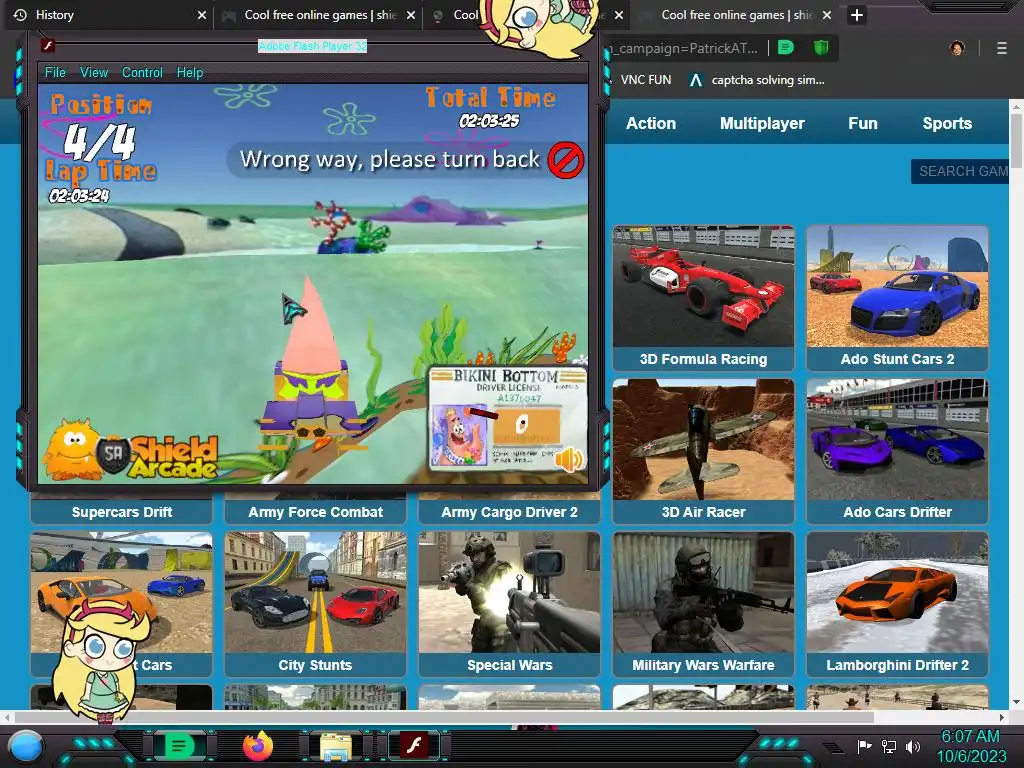1024x768 pixels.
Task: Open the Military Wars Warfare thumbnail
Action: tap(703, 592)
